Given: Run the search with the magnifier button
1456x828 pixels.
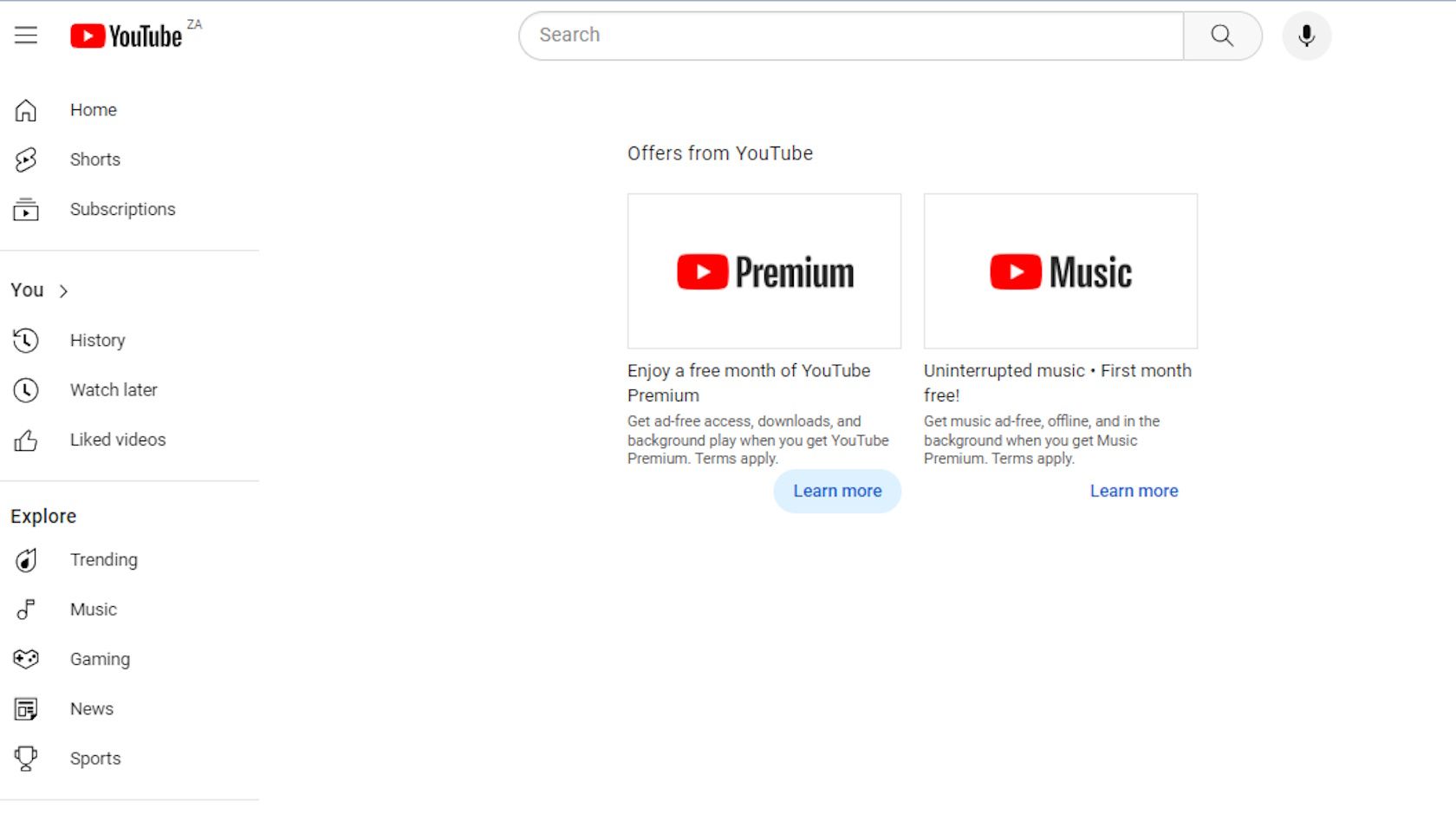Looking at the screenshot, I should point(1222,36).
